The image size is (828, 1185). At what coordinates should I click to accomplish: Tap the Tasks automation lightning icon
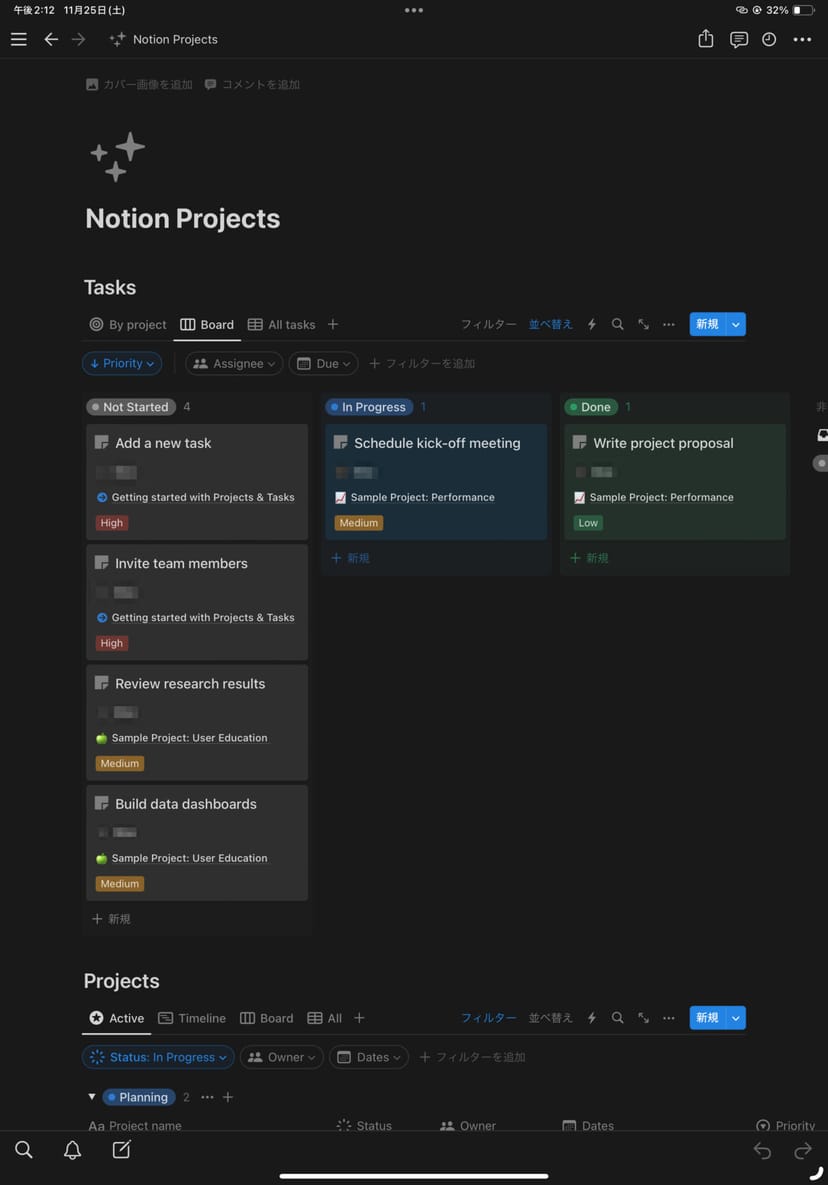pos(592,324)
